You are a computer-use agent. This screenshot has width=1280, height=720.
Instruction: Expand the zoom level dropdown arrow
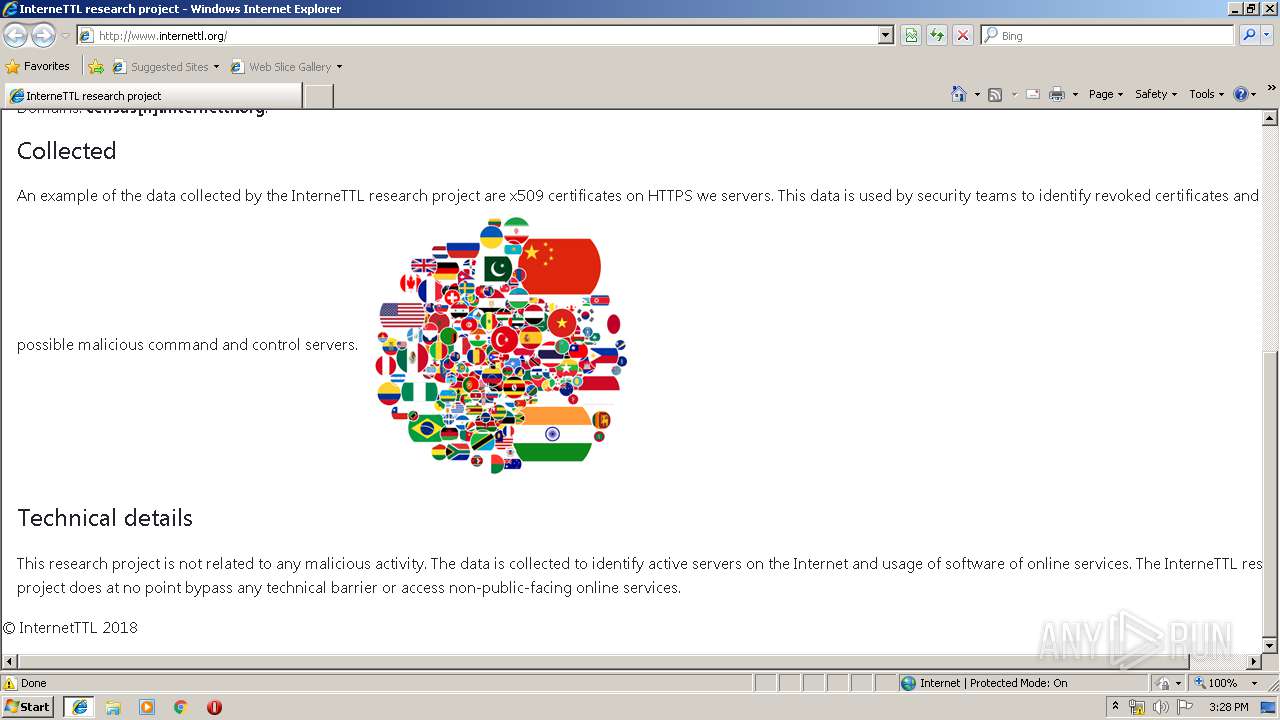tap(1254, 683)
